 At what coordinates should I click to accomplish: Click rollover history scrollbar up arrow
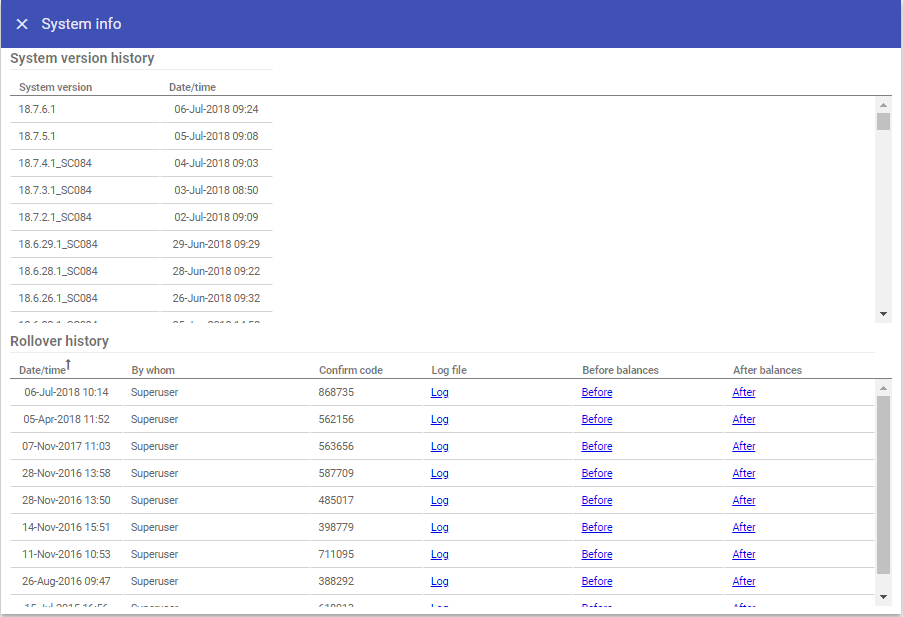pyautogui.click(x=883, y=388)
